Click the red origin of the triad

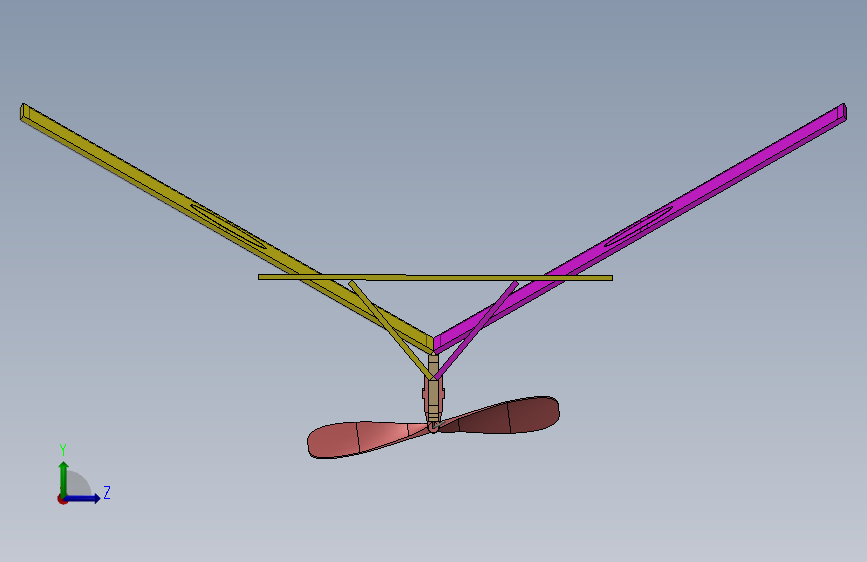pos(62,499)
